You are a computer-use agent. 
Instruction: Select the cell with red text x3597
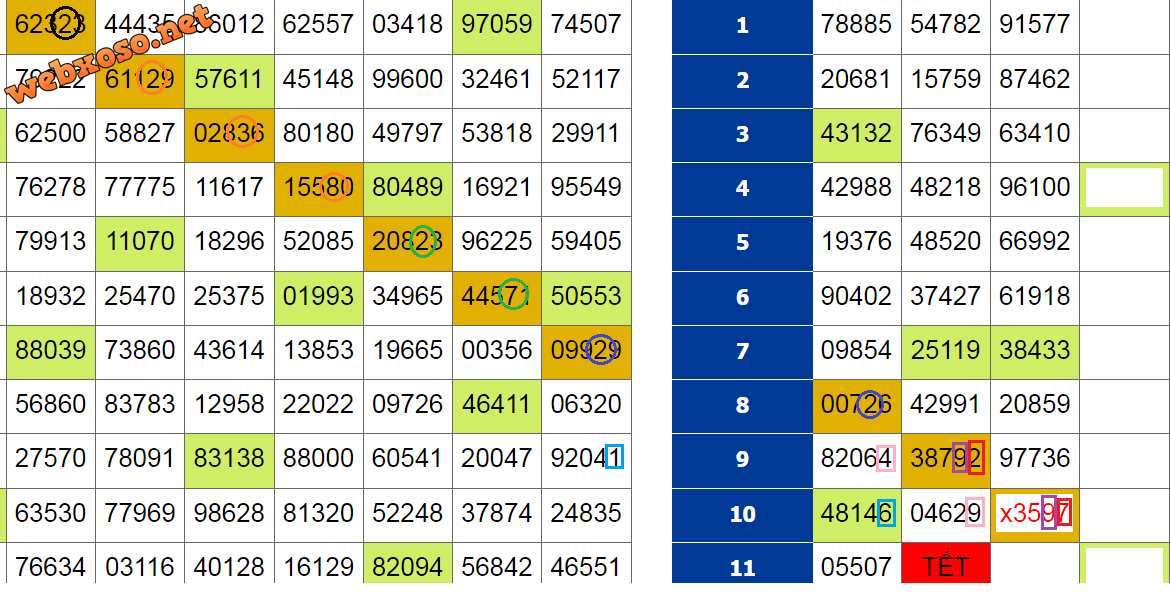click(x=1035, y=513)
